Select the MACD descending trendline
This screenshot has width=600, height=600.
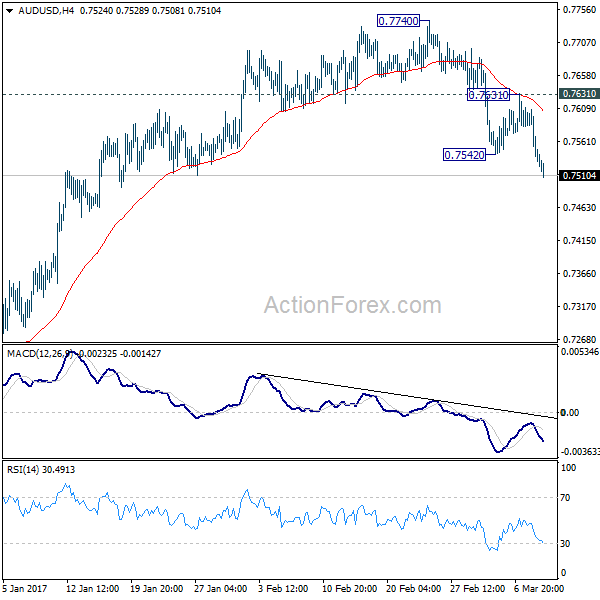(x=407, y=396)
